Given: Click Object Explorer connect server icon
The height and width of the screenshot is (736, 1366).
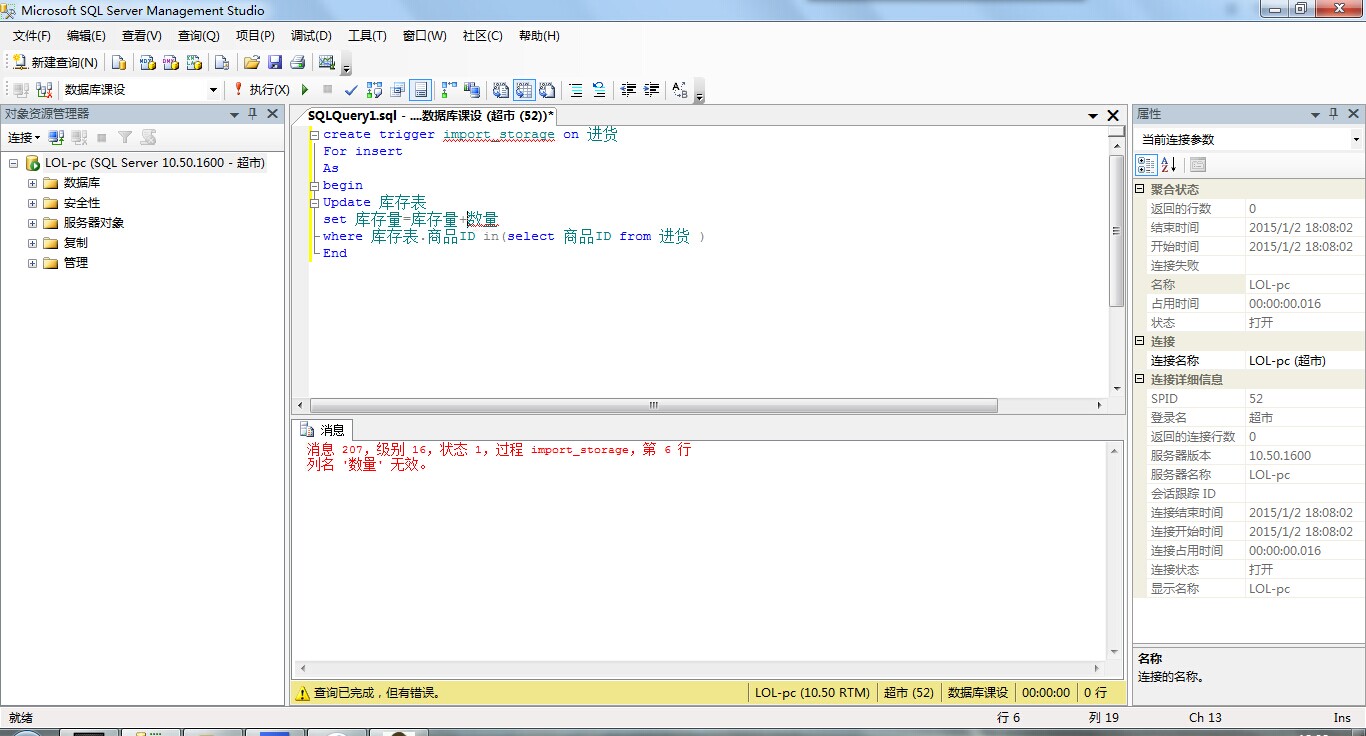Looking at the screenshot, I should tap(56, 137).
